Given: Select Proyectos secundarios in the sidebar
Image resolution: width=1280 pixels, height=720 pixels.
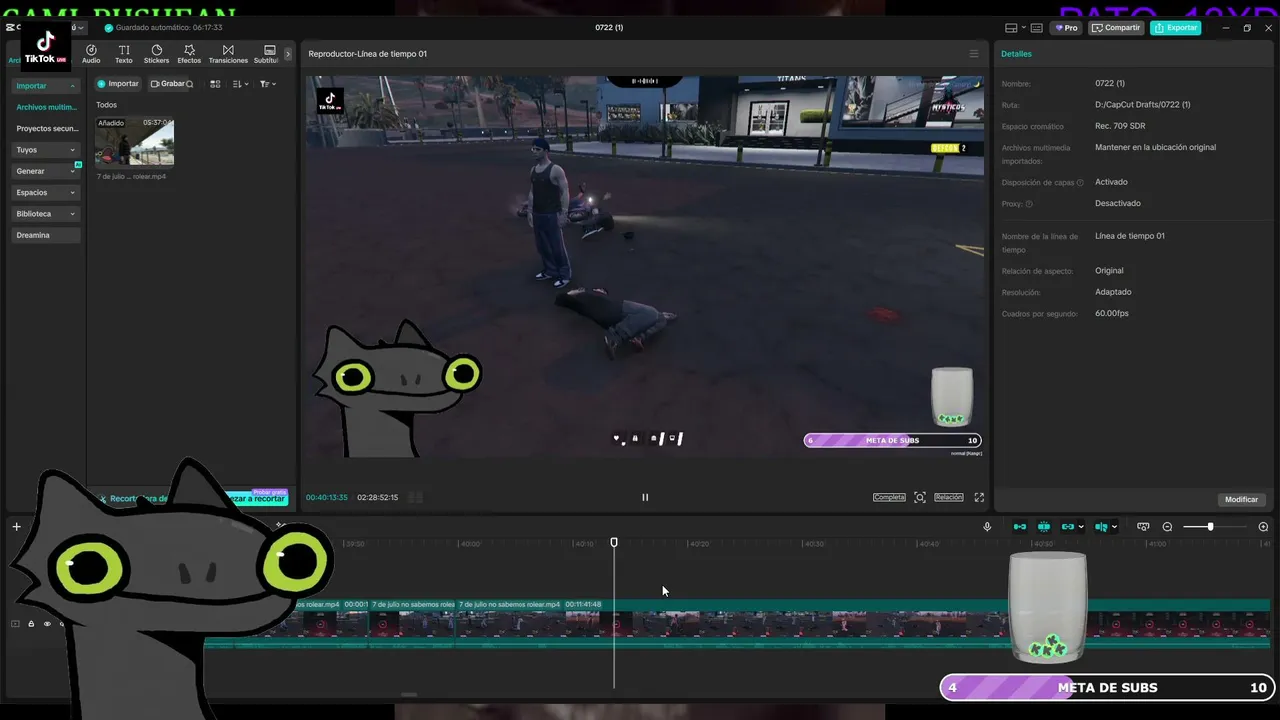Looking at the screenshot, I should 46,129.
